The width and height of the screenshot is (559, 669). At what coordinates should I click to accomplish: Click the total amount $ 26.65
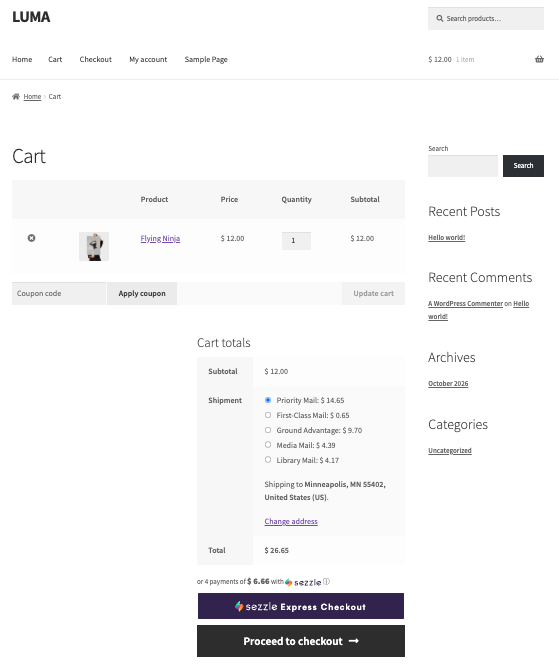tap(277, 550)
